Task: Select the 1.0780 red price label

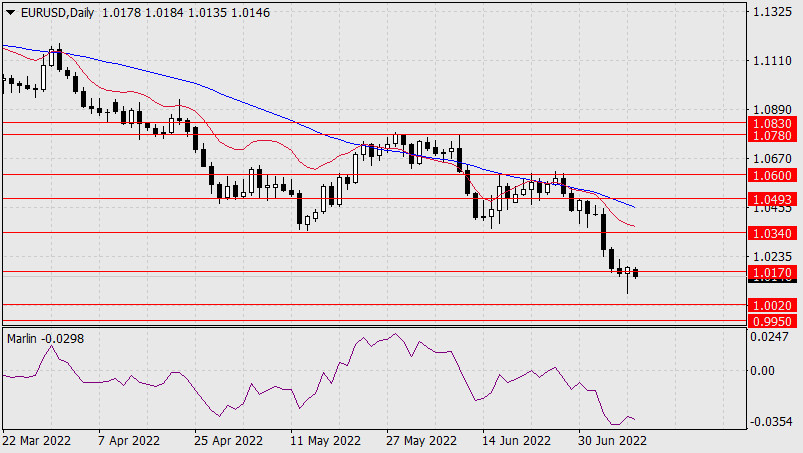Action: point(773,136)
